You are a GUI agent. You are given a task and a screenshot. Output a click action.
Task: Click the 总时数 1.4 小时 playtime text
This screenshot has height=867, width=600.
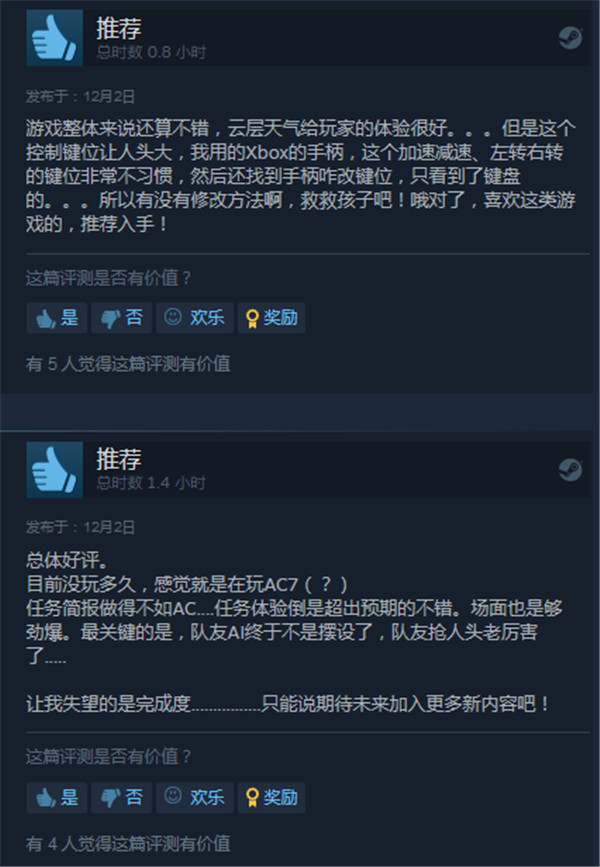151,483
